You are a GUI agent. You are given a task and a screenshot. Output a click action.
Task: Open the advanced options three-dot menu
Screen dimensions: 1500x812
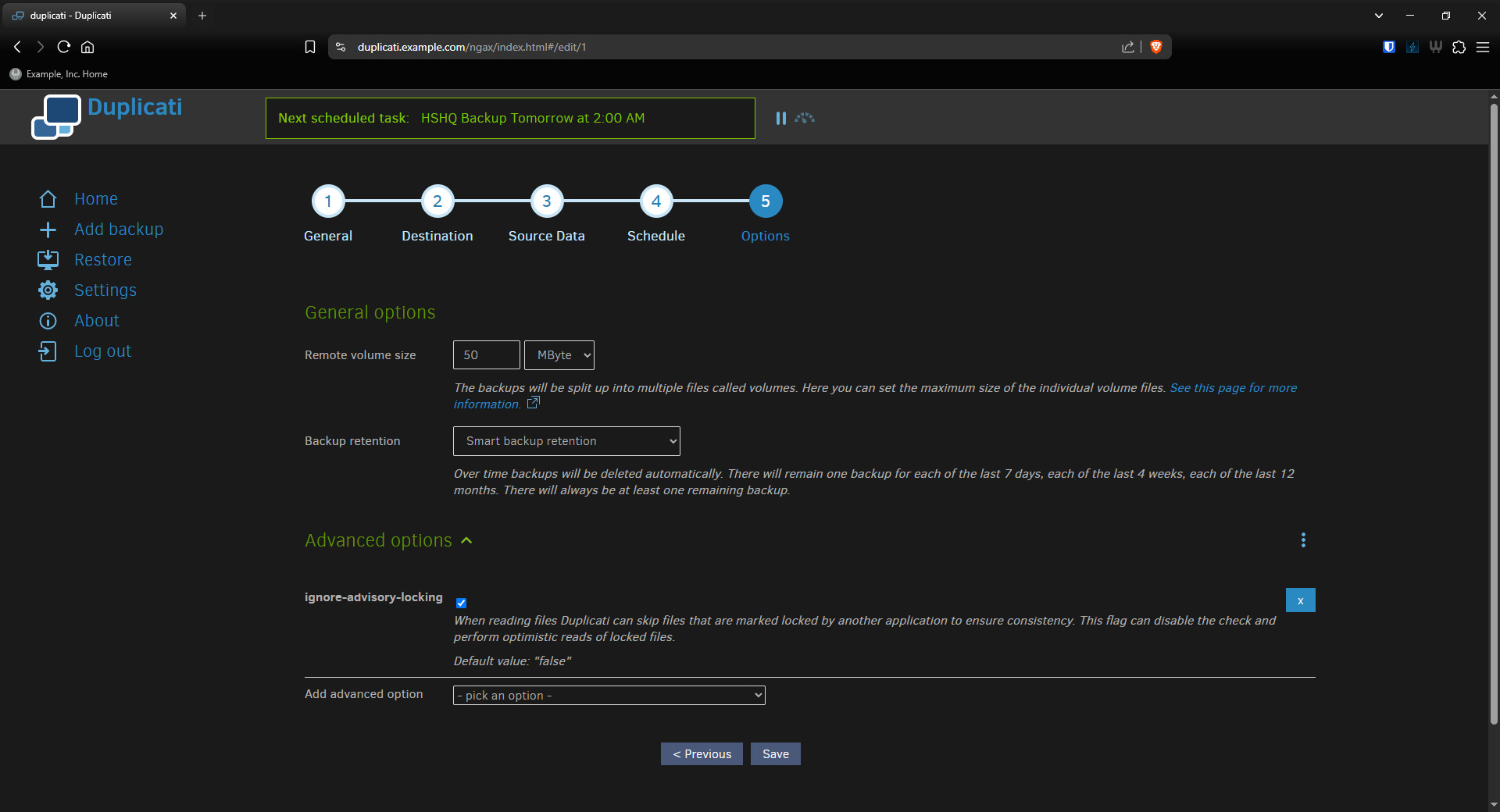(x=1303, y=540)
